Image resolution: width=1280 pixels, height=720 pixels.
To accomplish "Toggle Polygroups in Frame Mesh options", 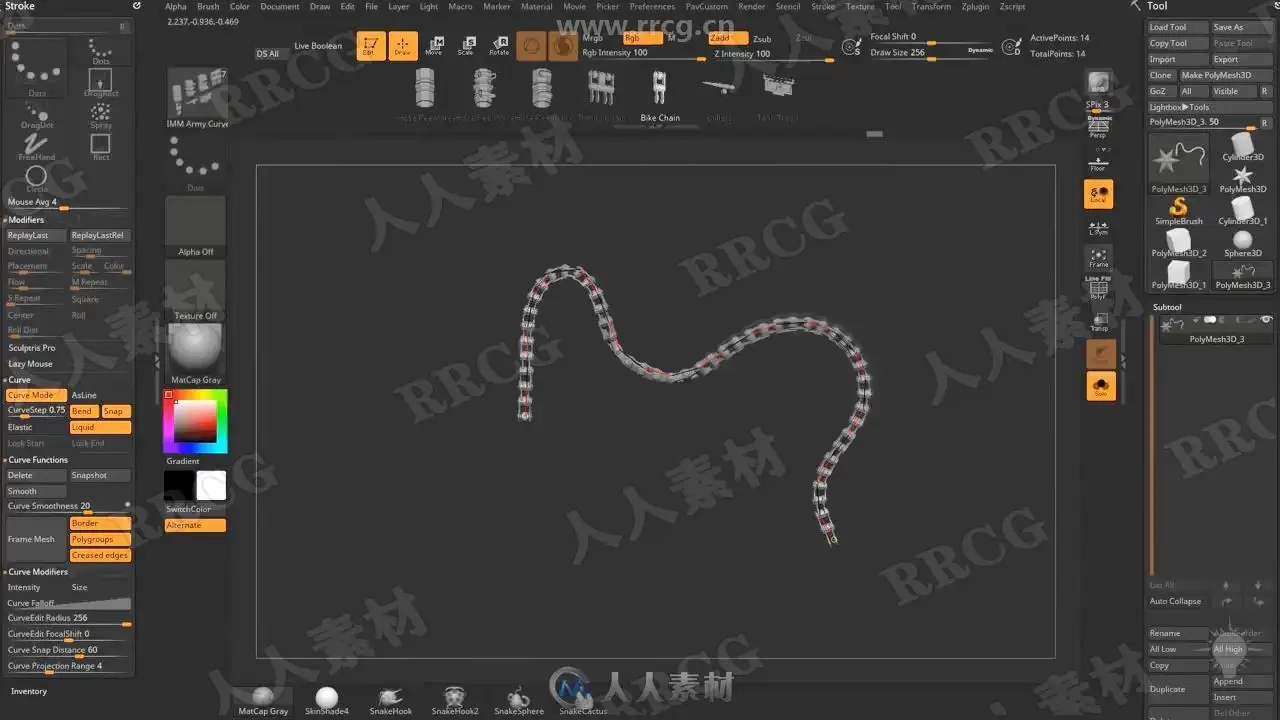I will [100, 539].
